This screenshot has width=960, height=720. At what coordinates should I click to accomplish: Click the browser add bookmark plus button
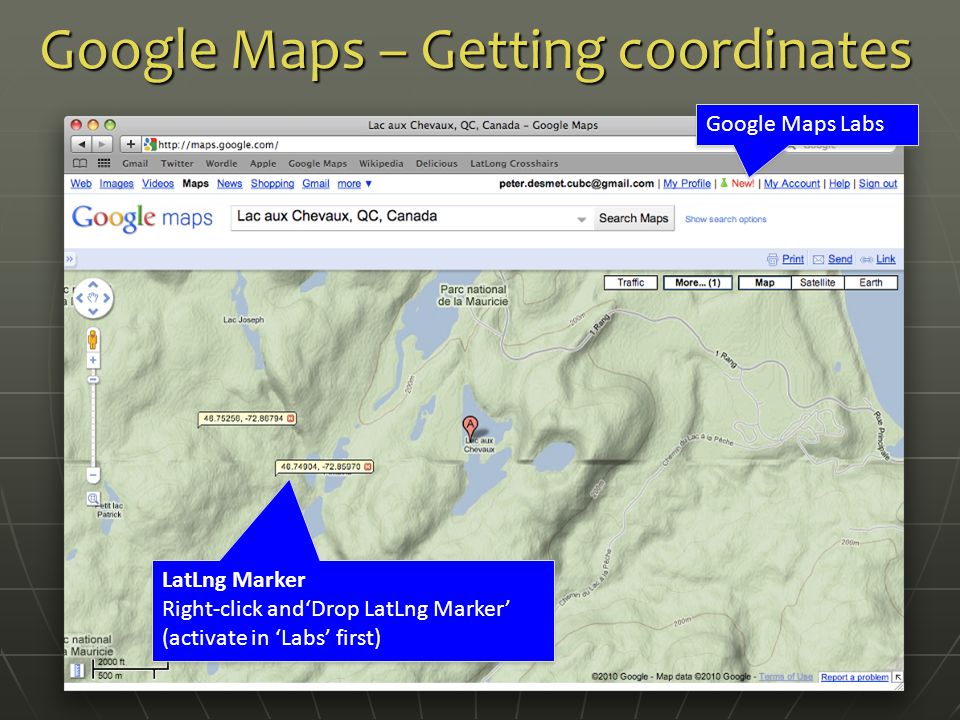(x=130, y=144)
